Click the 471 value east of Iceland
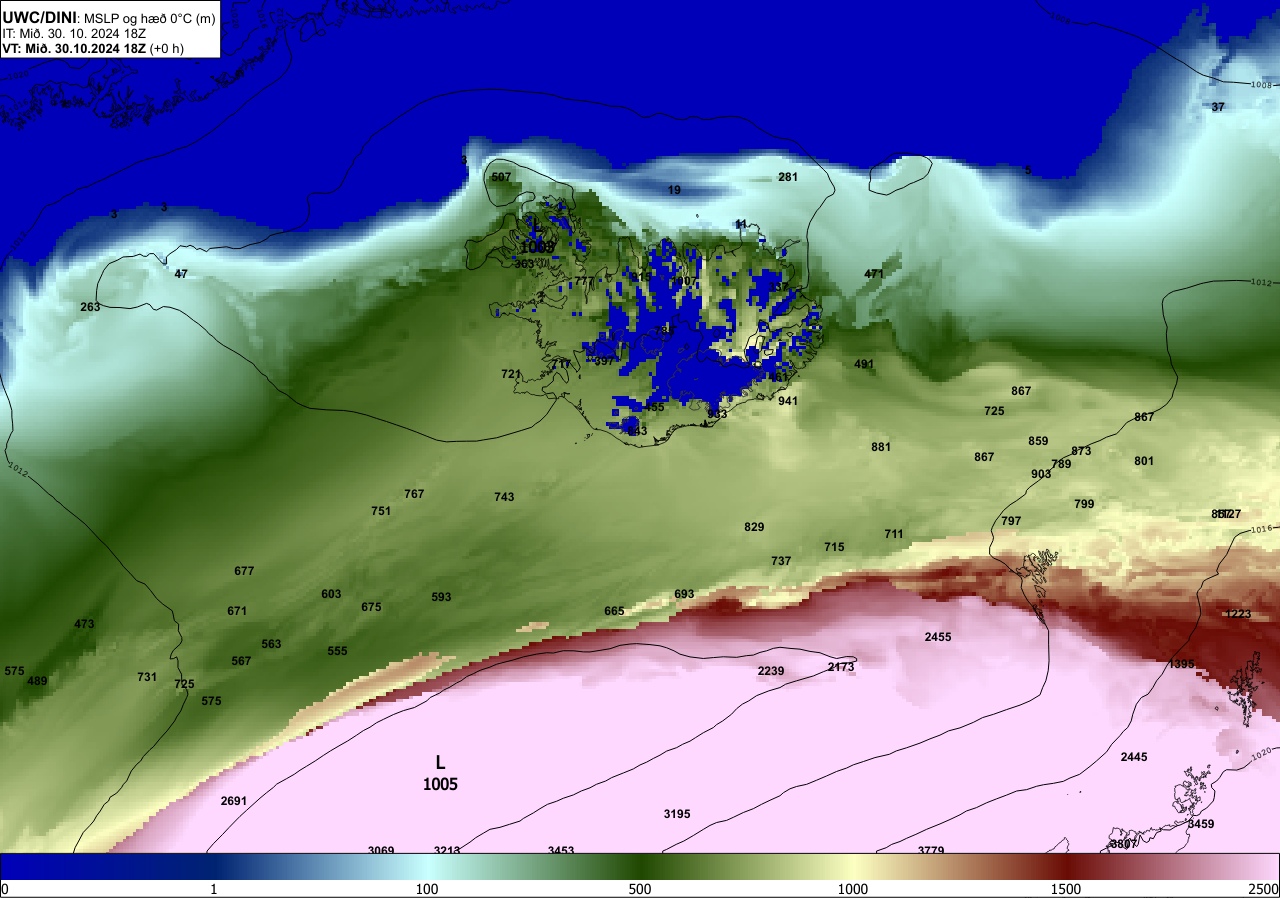Image resolution: width=1280 pixels, height=898 pixels. click(x=874, y=274)
